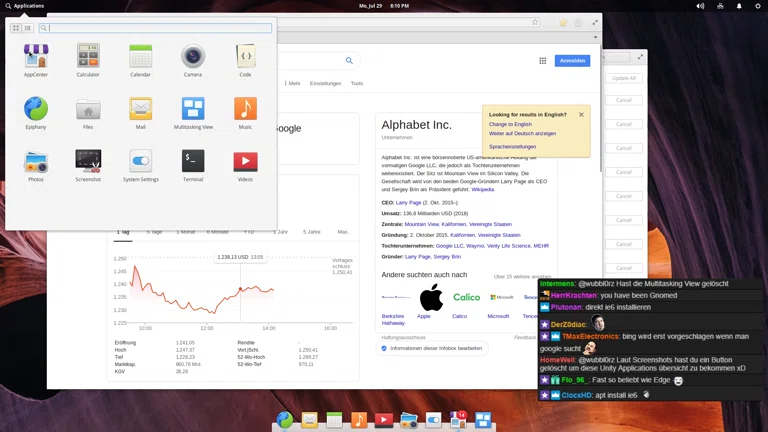Click Informationen dieser Infobox bearbeiten
Screen dimensions: 768x432
pos(432,348)
